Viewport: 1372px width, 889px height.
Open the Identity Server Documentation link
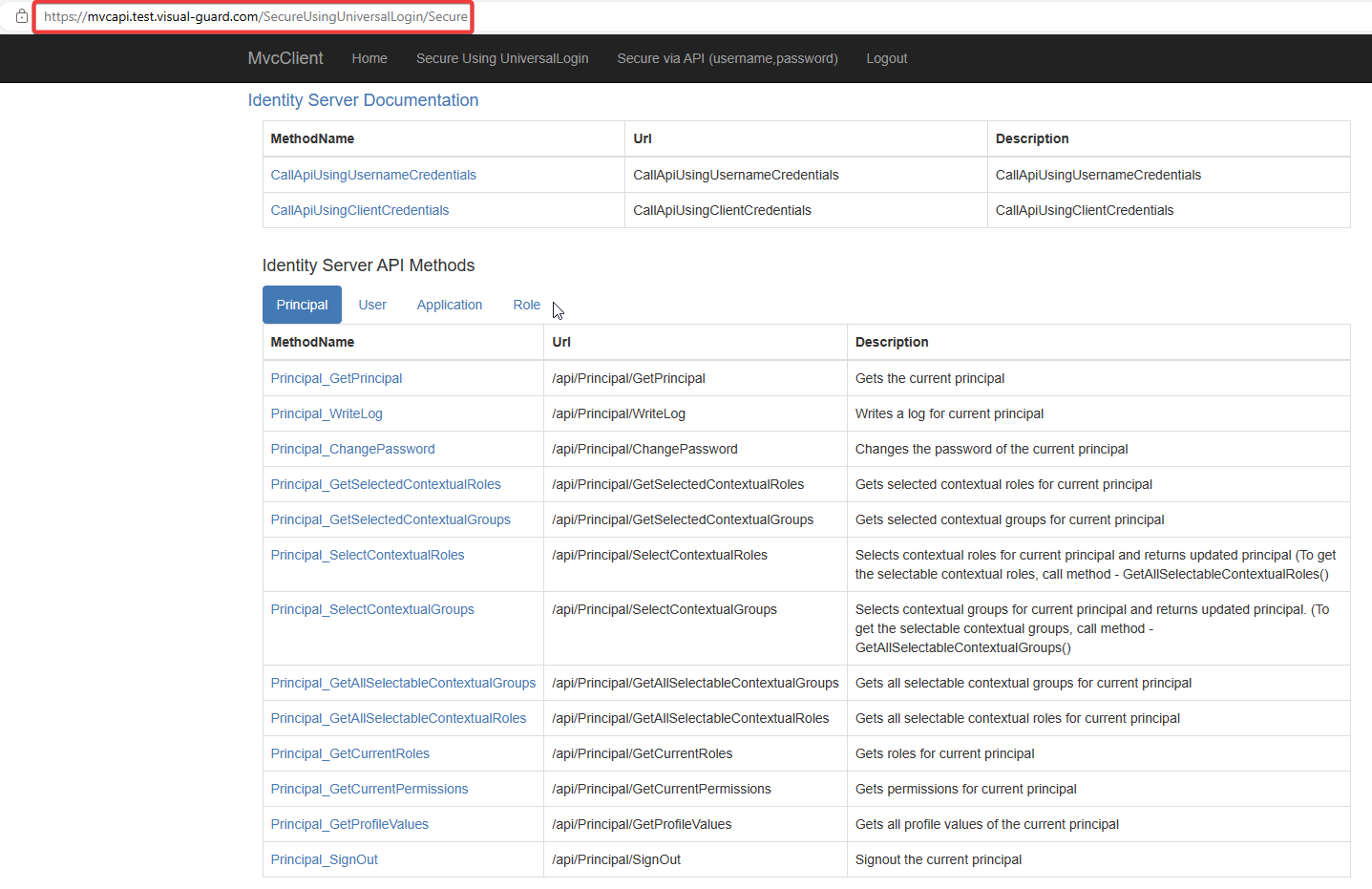click(x=363, y=100)
